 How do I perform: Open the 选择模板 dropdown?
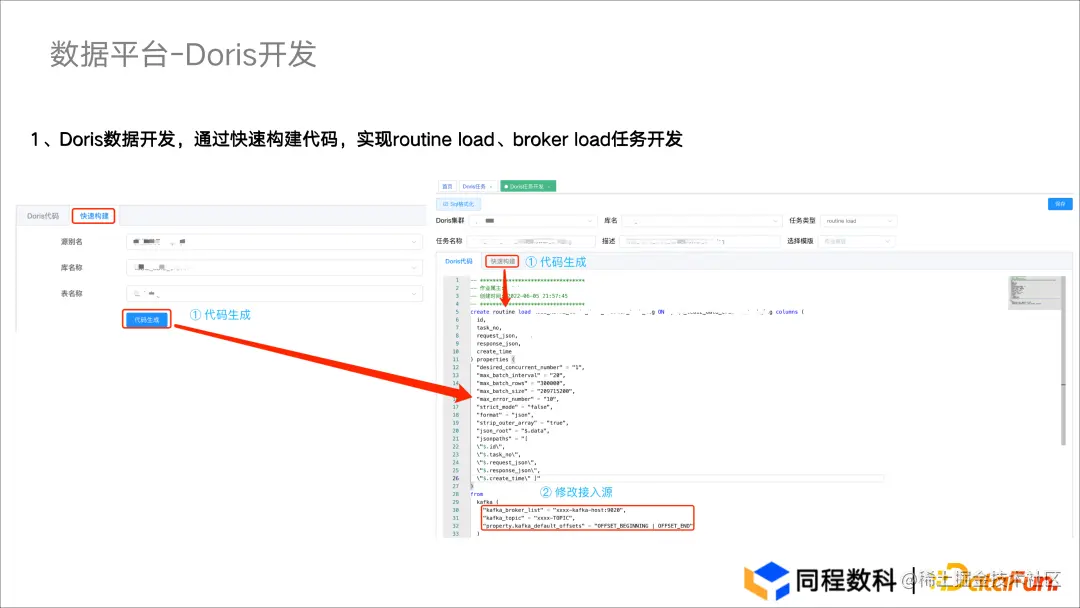coord(857,242)
